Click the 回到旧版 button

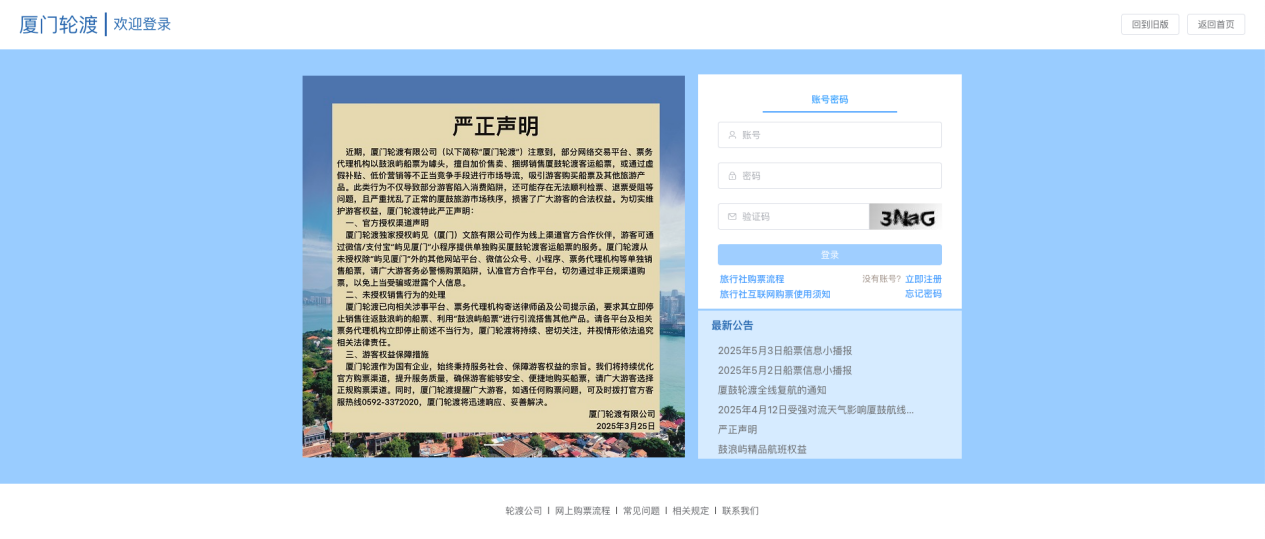click(x=1150, y=25)
